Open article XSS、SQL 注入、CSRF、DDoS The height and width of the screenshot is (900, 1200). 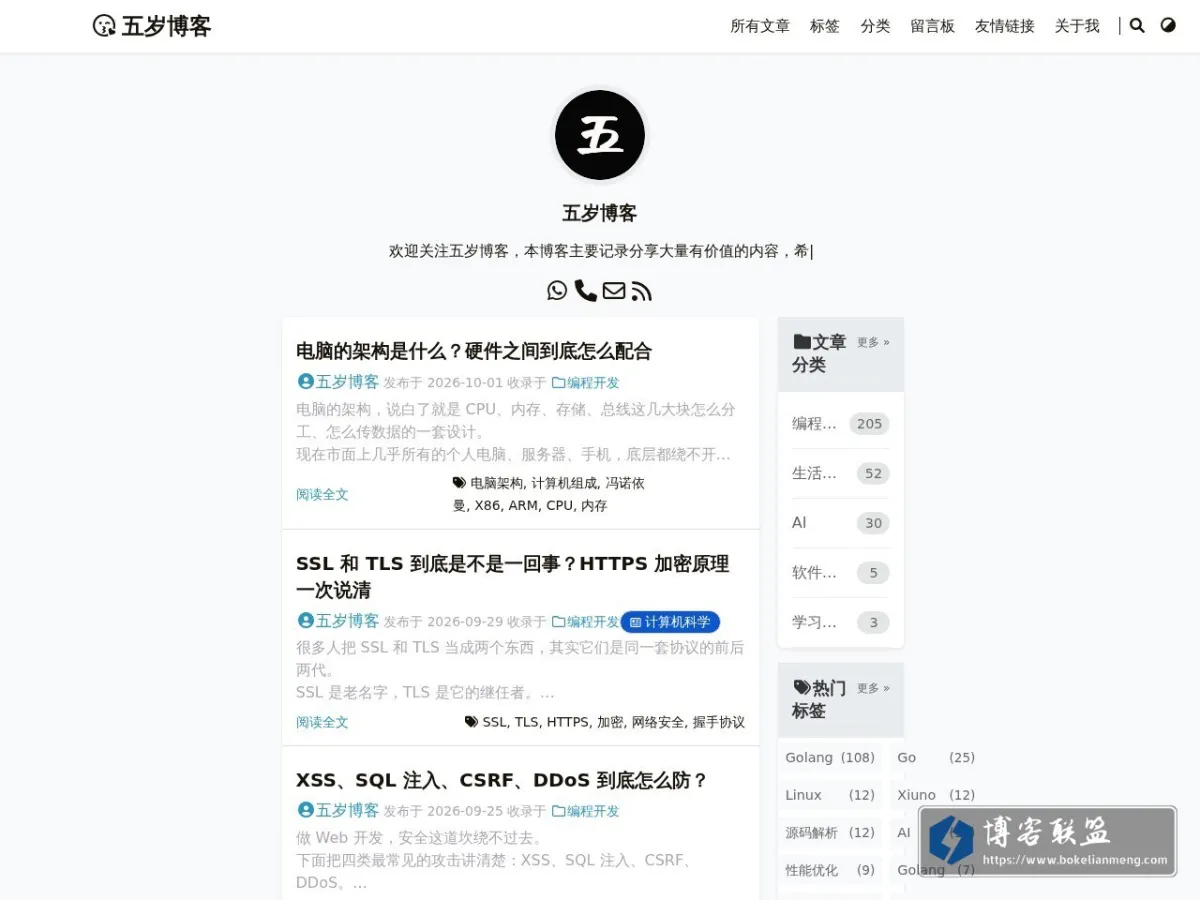coord(502,780)
